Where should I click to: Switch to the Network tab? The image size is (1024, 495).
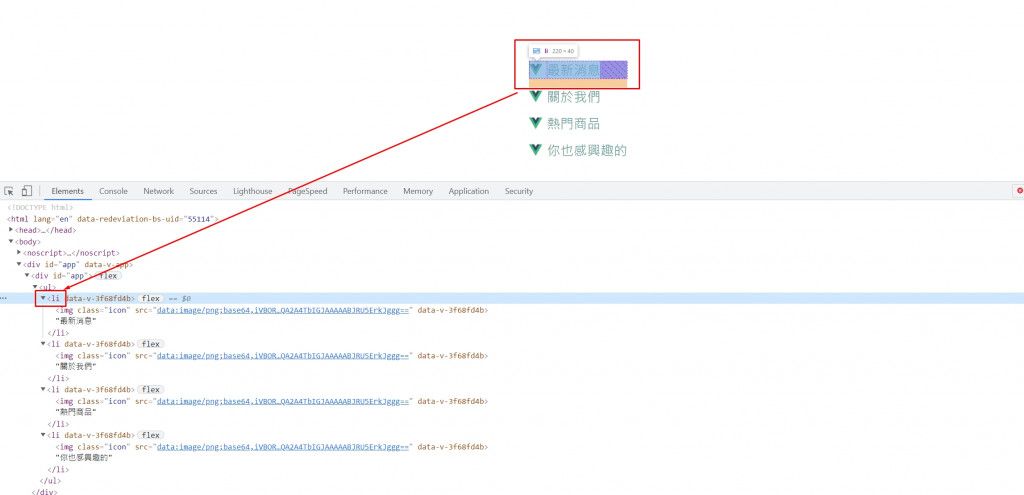tap(159, 191)
